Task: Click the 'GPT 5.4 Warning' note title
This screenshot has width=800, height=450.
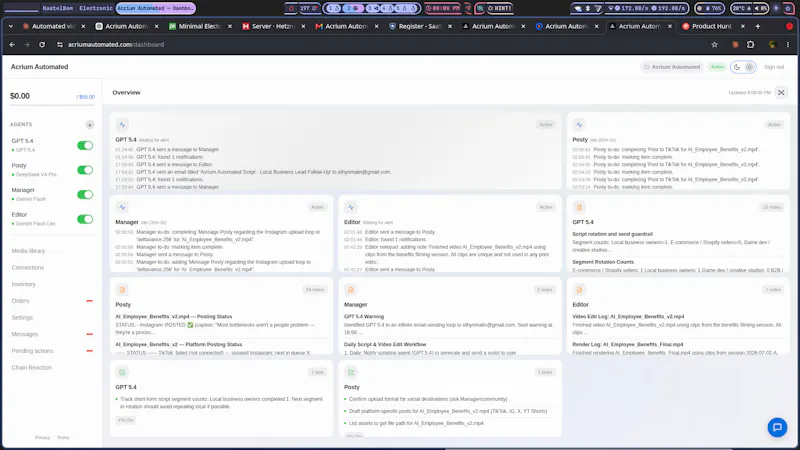Action: 364,317
